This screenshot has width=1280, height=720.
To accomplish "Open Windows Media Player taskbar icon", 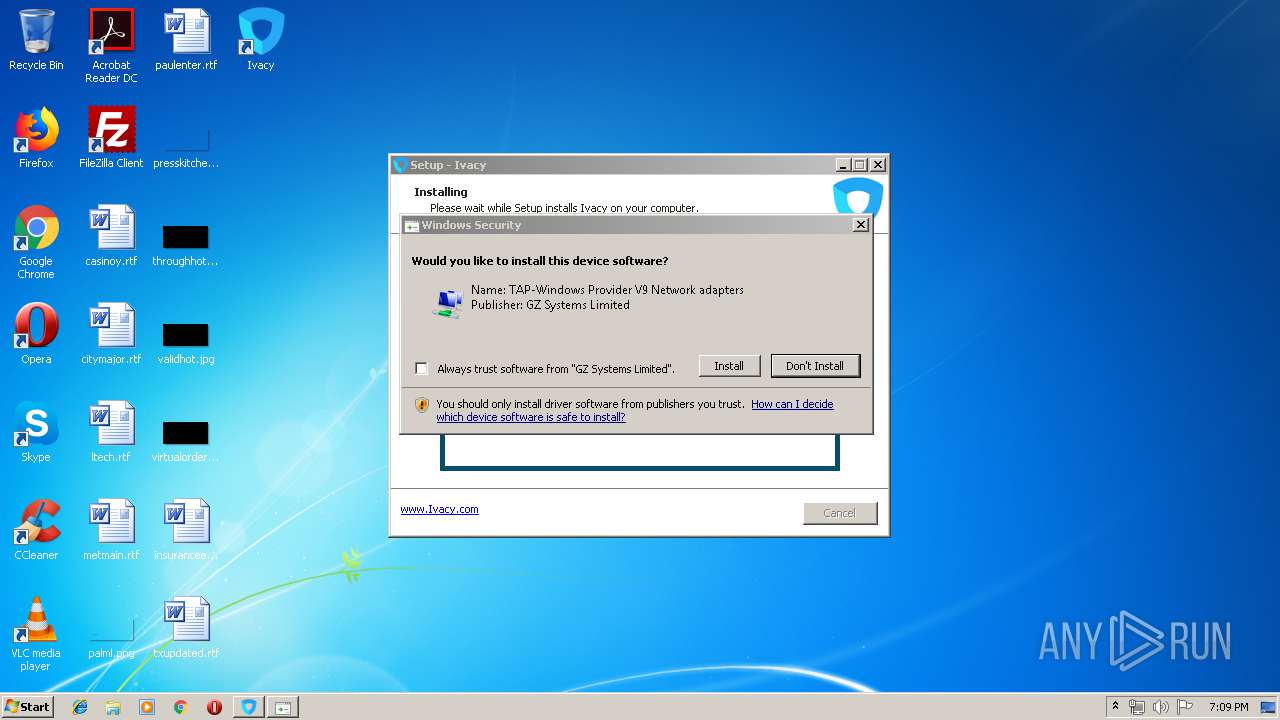I will coord(147,707).
